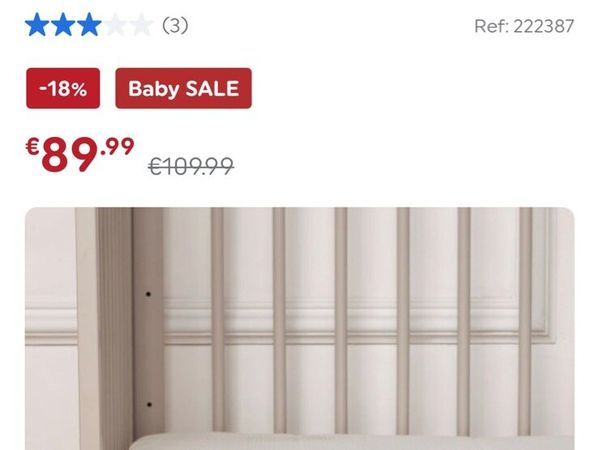Click the sale price €89.99
This screenshot has width=600, height=450.
point(80,154)
